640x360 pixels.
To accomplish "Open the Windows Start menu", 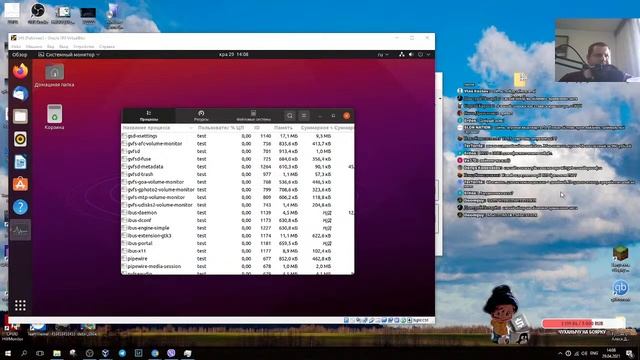I will tap(8, 353).
